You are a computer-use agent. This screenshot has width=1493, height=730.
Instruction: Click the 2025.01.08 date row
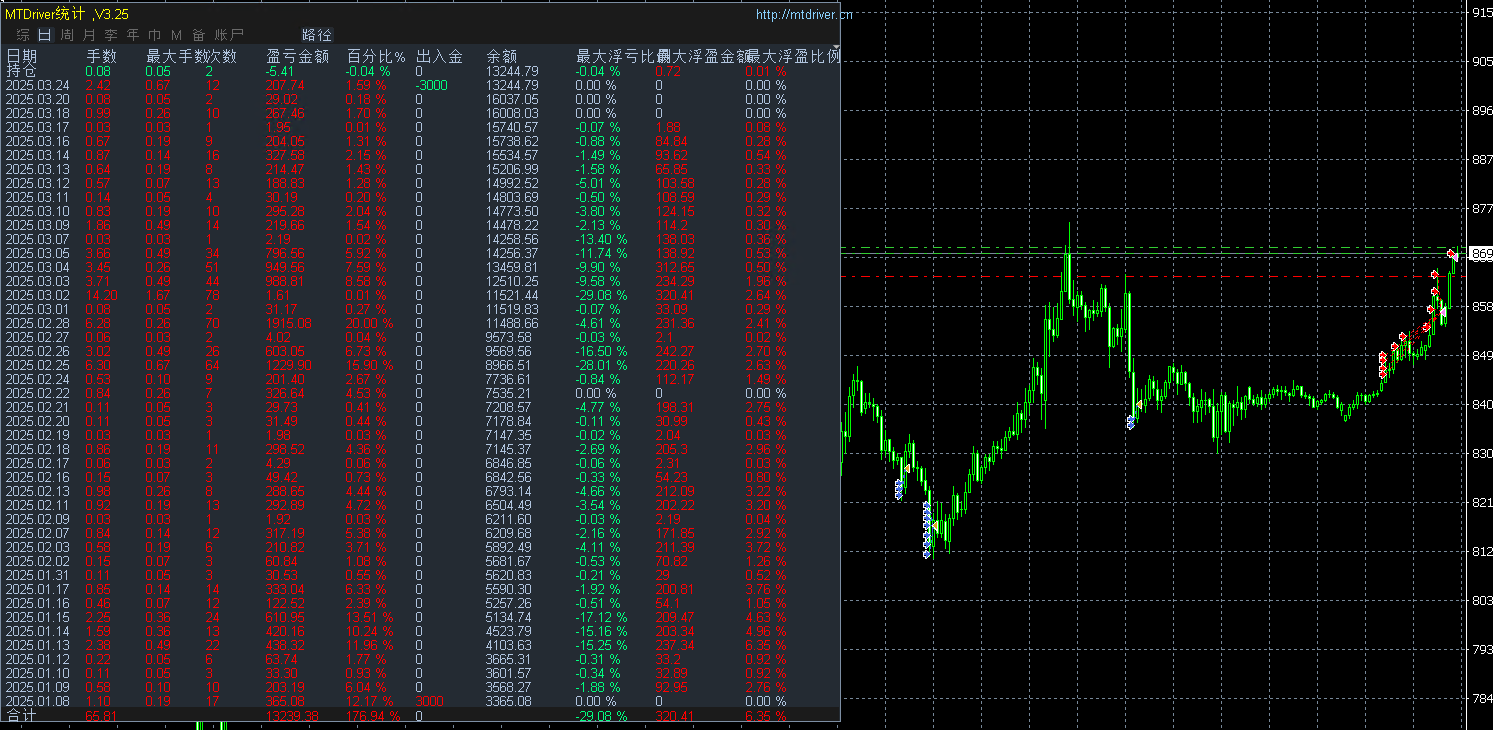point(37,701)
